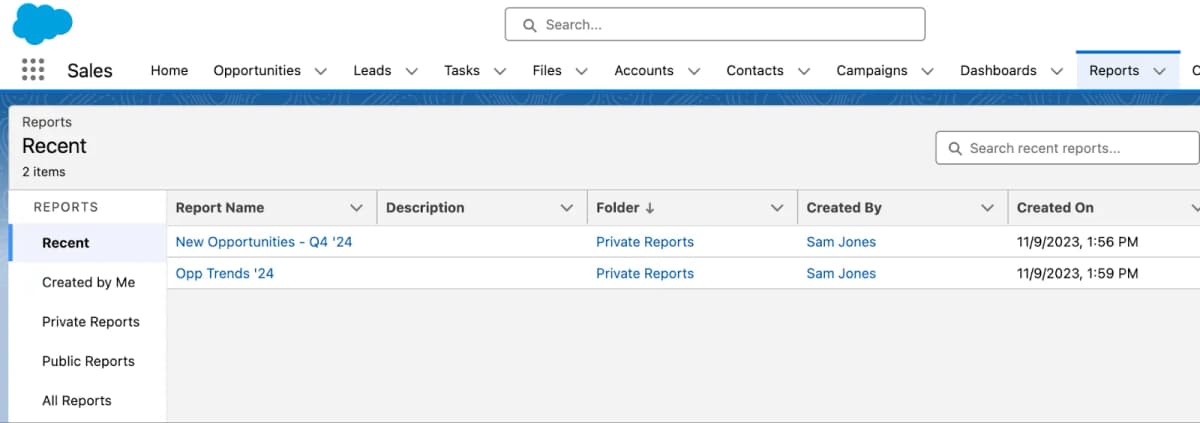Click the global Search field
This screenshot has width=1200, height=423.
(x=715, y=25)
